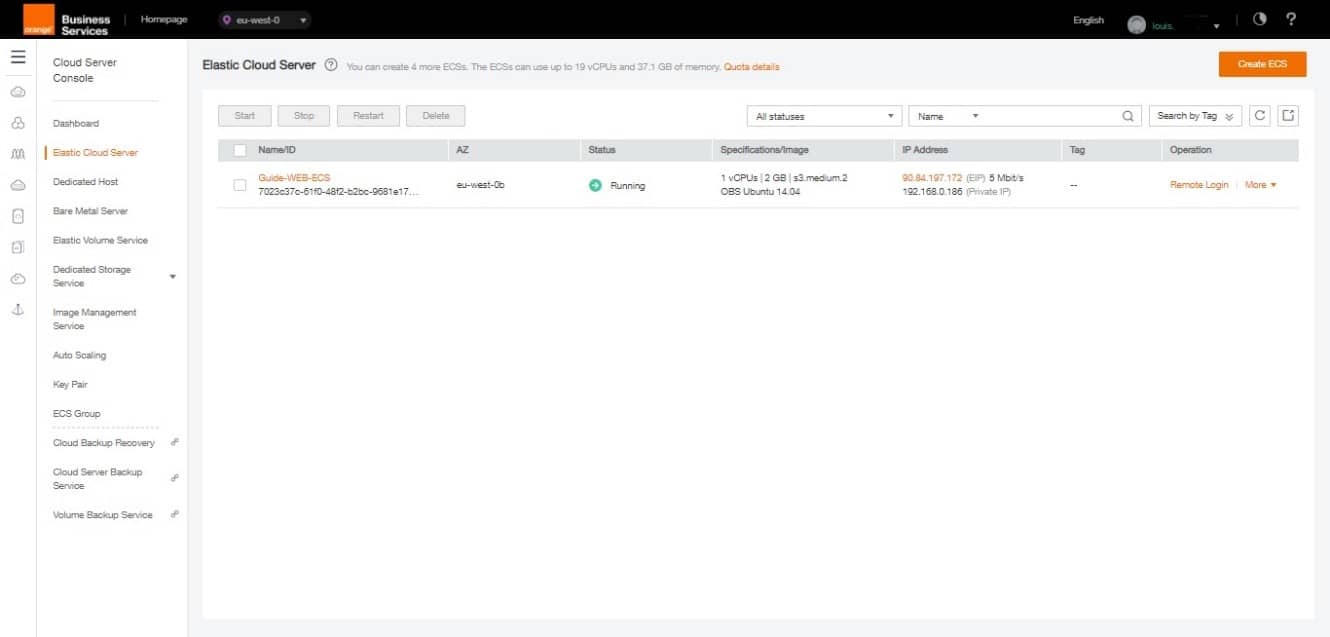The height and width of the screenshot is (637, 1330).
Task: Open Elastic Volume Service in sidebar
Action: pyautogui.click(x=100, y=240)
